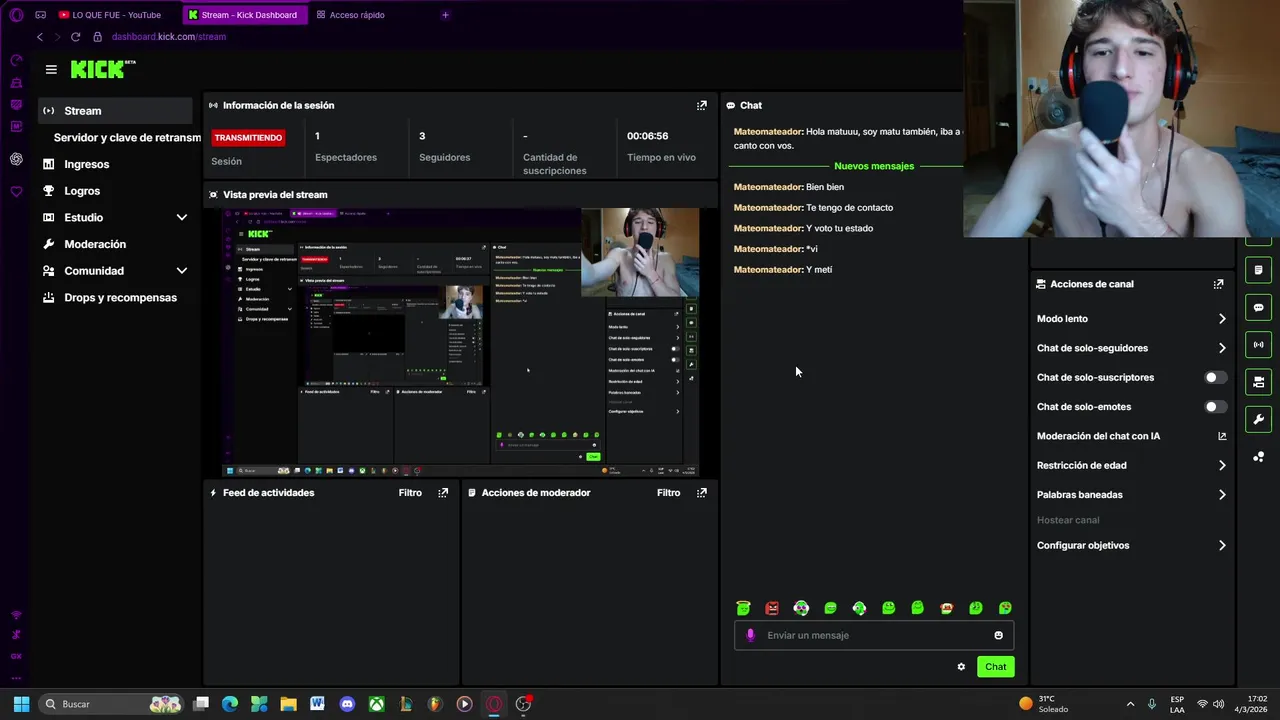Pop out the Acciones de moderador panel
Viewport: 1280px width, 720px height.
coord(702,492)
